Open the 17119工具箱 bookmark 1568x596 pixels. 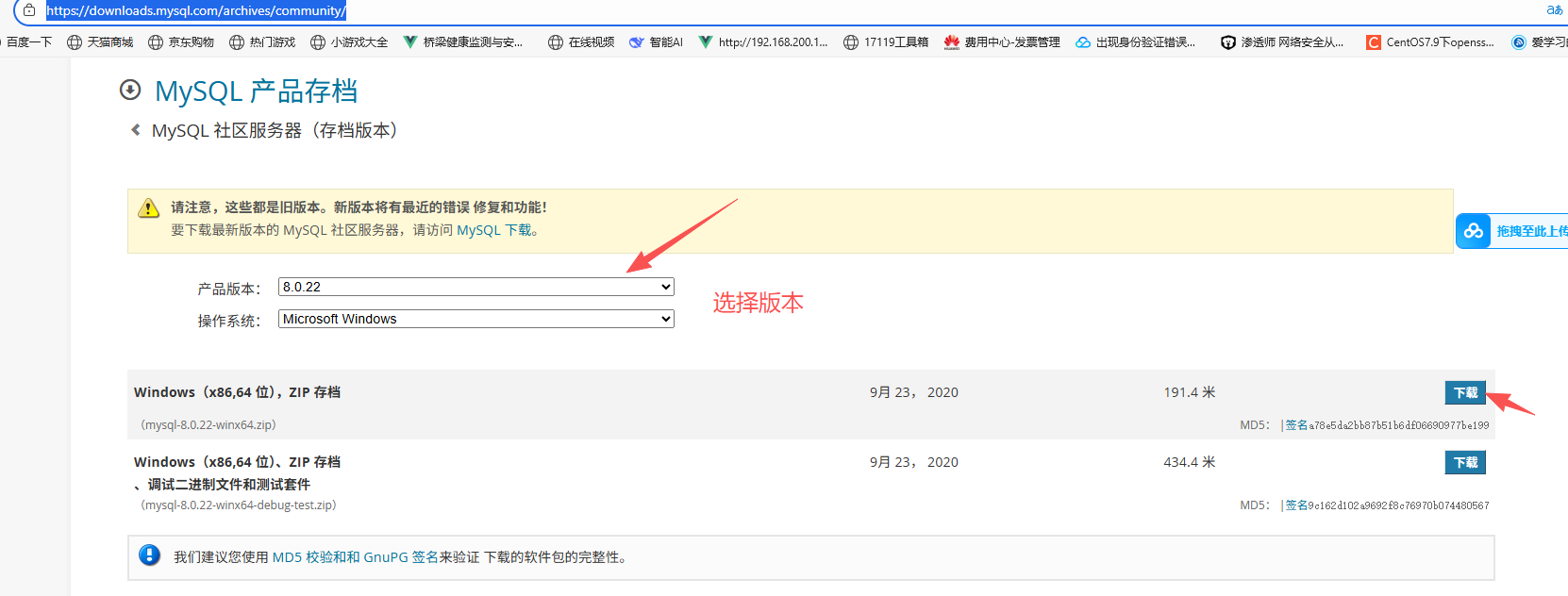click(x=886, y=42)
